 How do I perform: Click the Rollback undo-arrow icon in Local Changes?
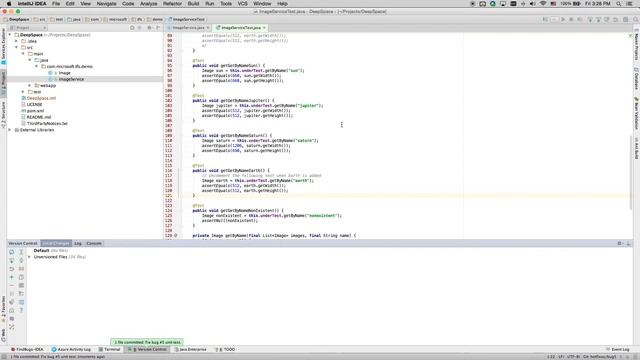click(x=11, y=269)
